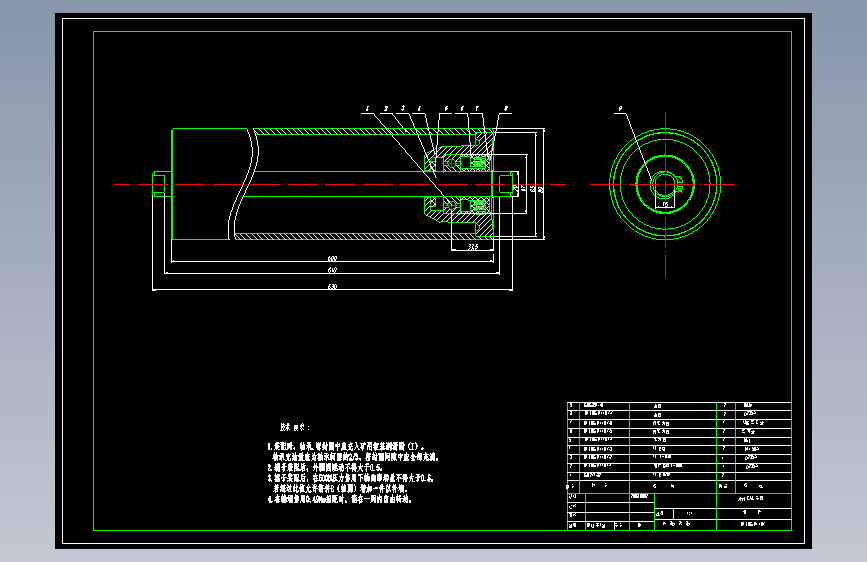Click technical requirement line starting with 2.
Image resolution: width=867 pixels, height=562 pixels.
(x=325, y=467)
